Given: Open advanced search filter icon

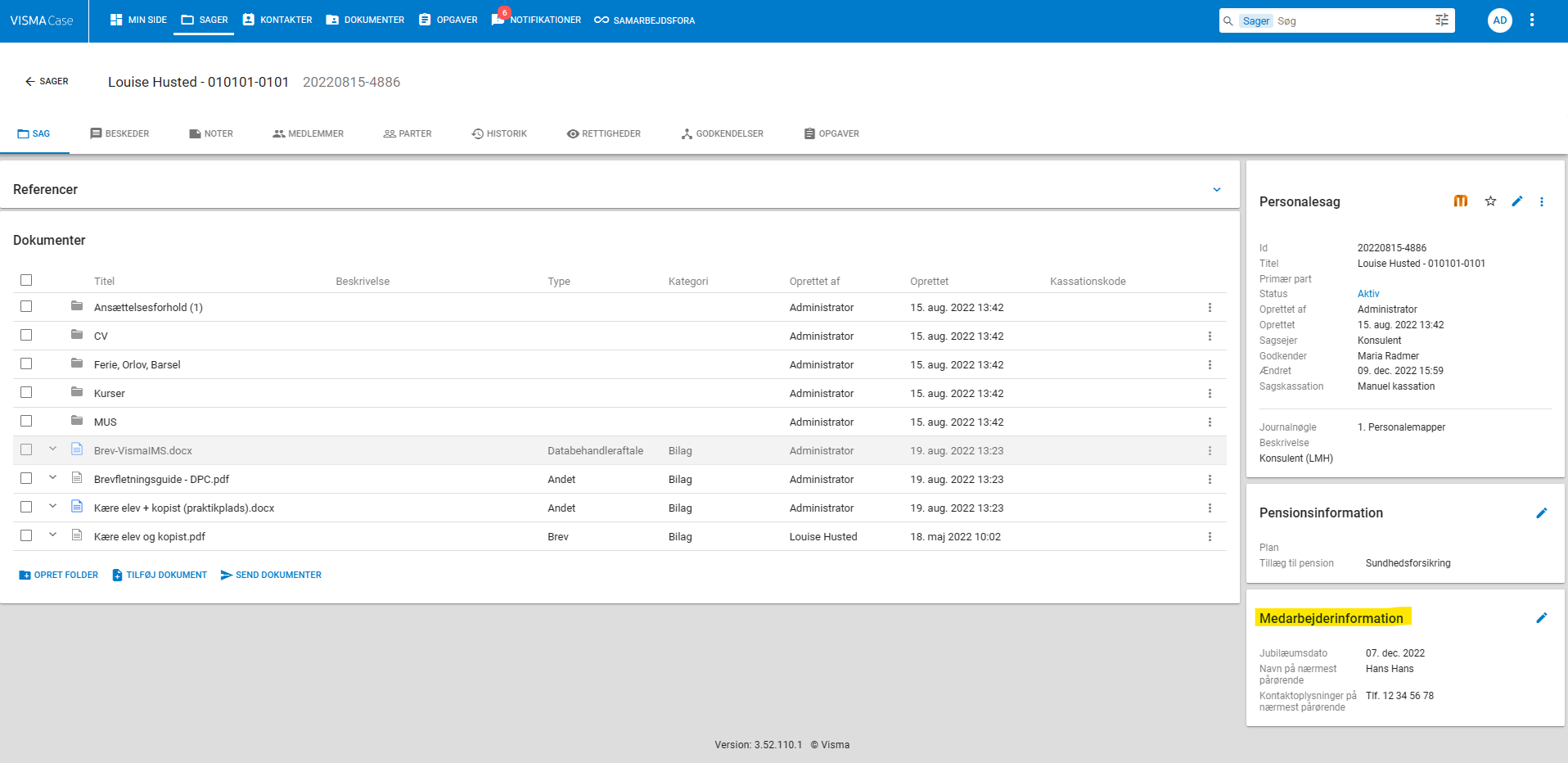Looking at the screenshot, I should tap(1442, 20).
